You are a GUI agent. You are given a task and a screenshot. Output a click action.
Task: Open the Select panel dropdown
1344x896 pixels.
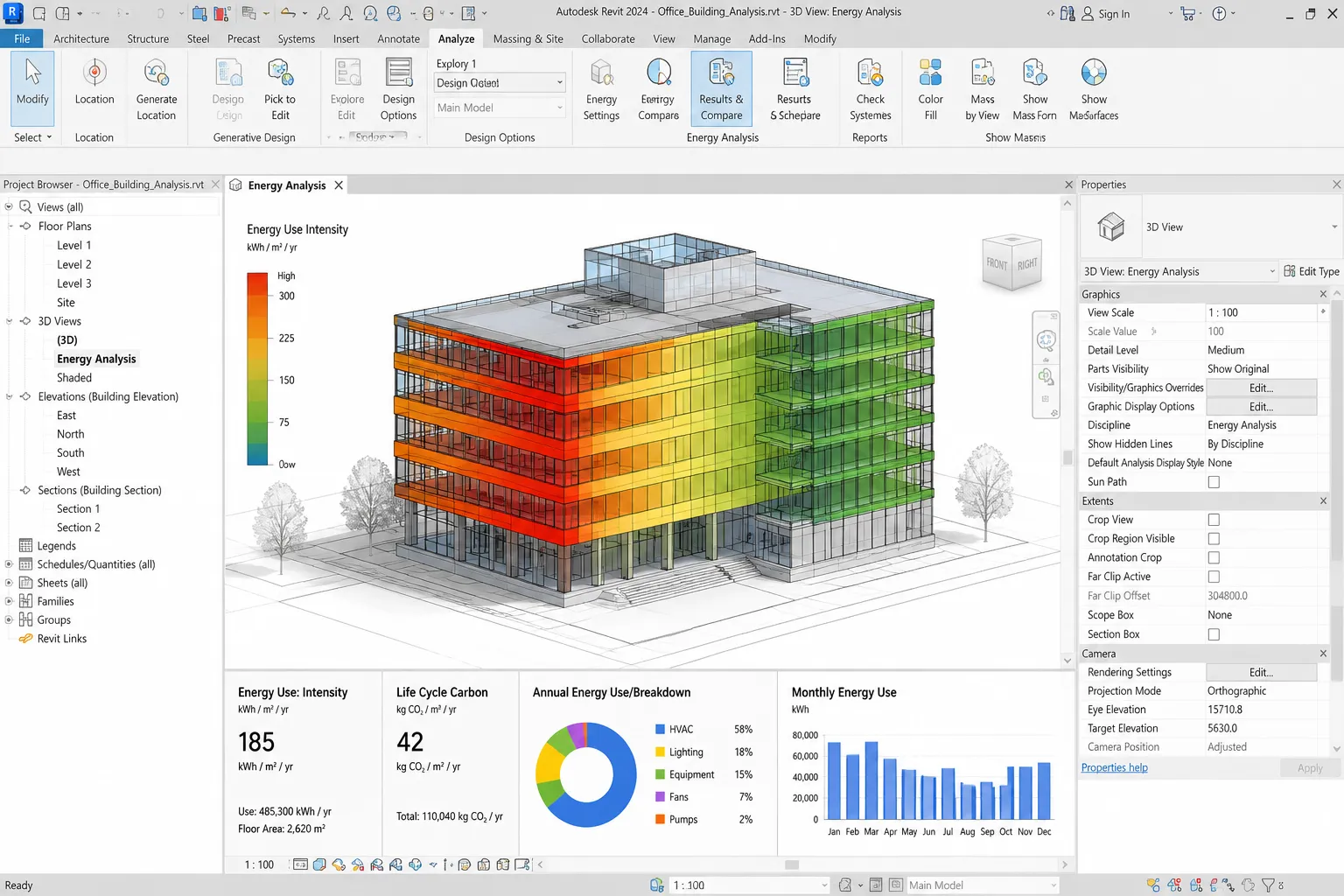(x=33, y=137)
